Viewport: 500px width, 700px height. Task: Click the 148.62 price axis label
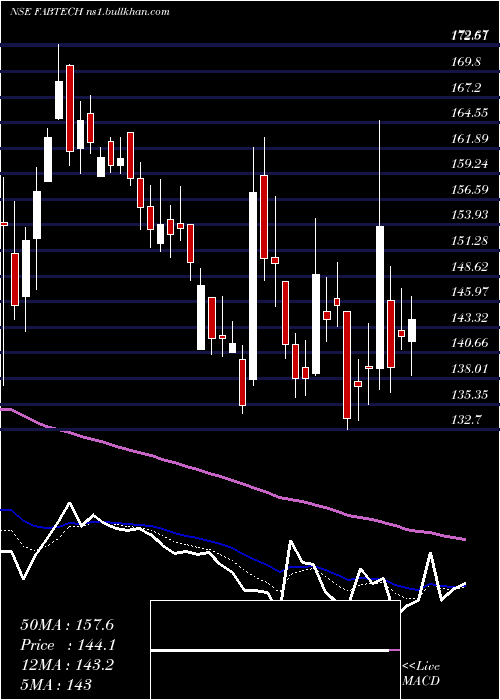[469, 267]
